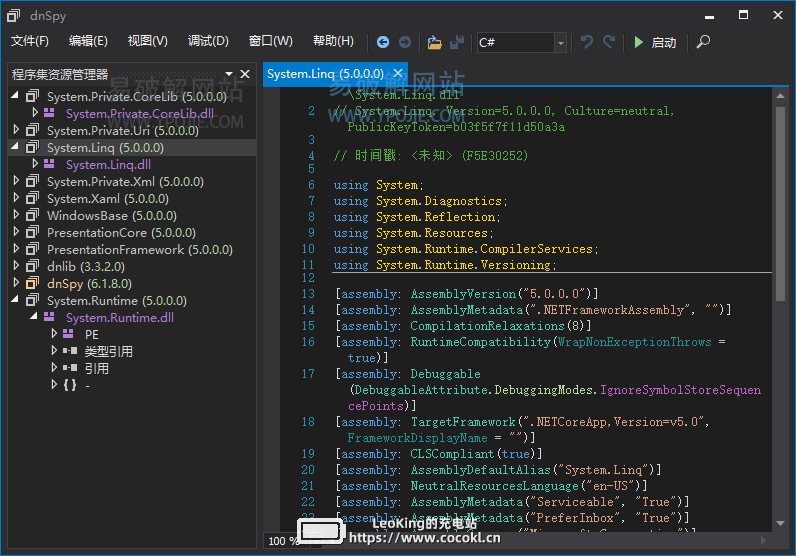Expand the System.Private.CoreLib.dll module node
This screenshot has width=796, height=556.
click(x=35, y=112)
